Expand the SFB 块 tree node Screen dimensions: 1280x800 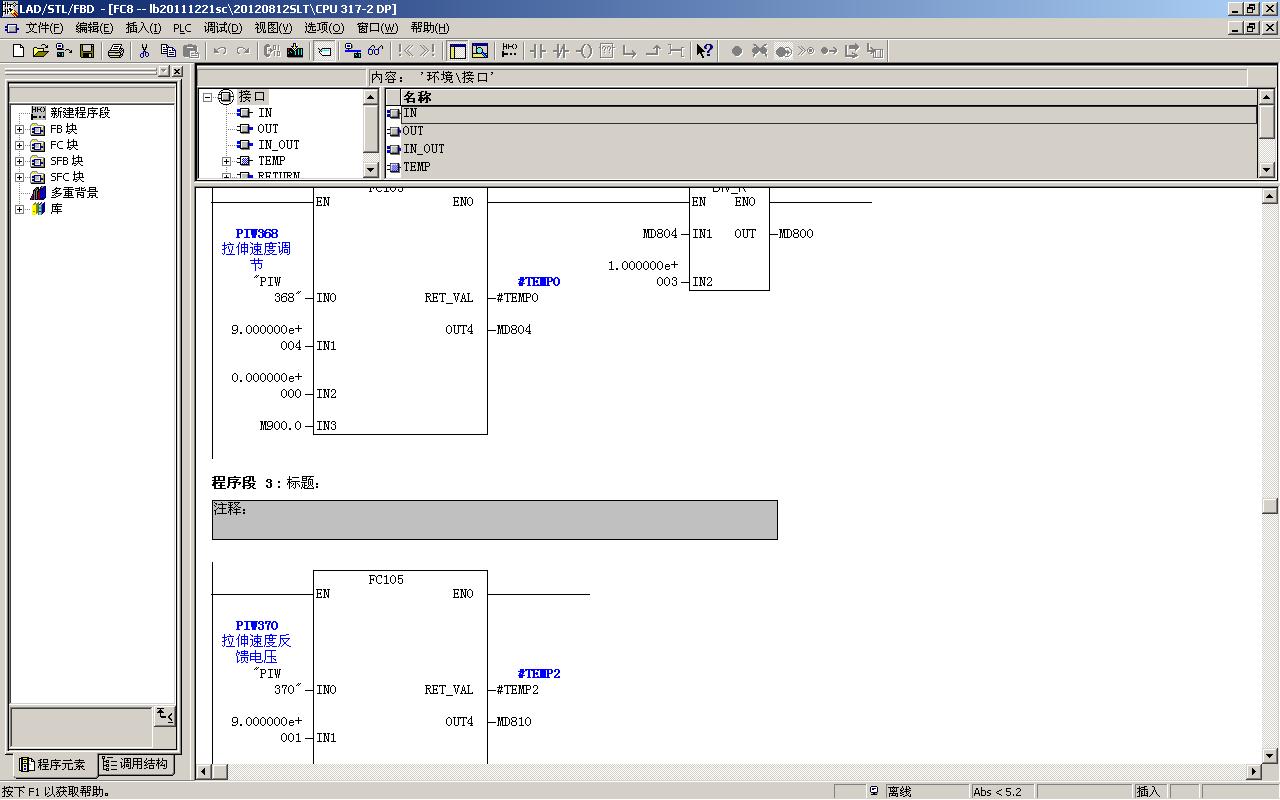click(x=19, y=161)
